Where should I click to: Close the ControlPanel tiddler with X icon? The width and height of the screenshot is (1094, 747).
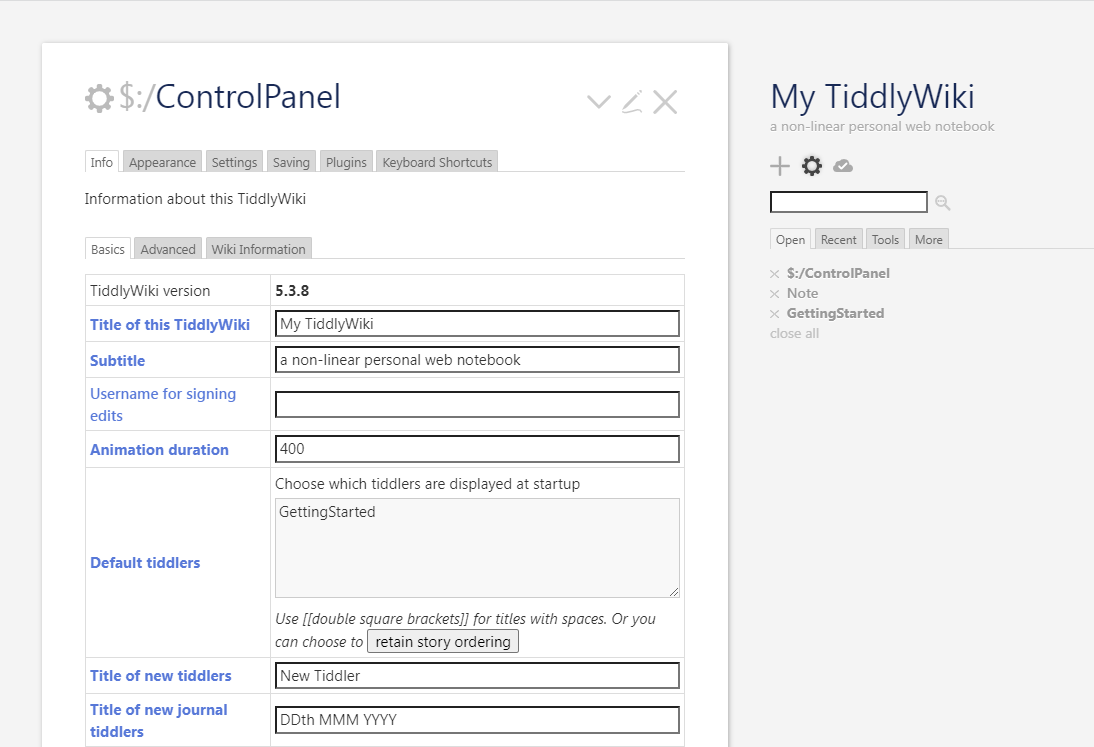click(x=665, y=101)
